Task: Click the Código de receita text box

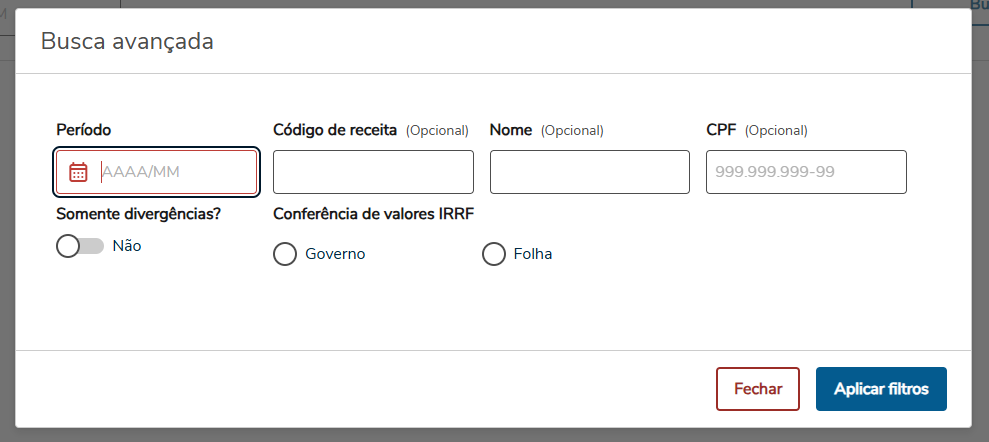Action: [373, 172]
